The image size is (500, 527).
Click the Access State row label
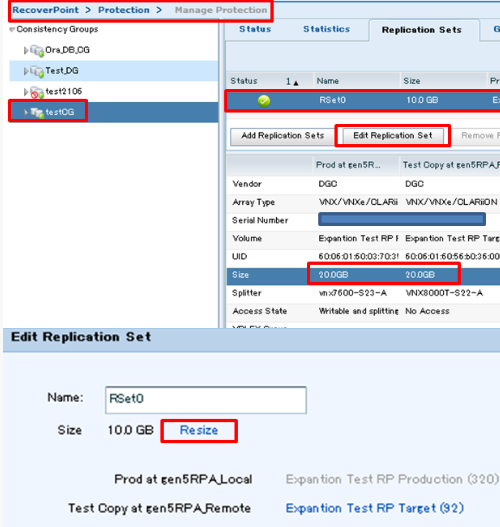coord(259,311)
